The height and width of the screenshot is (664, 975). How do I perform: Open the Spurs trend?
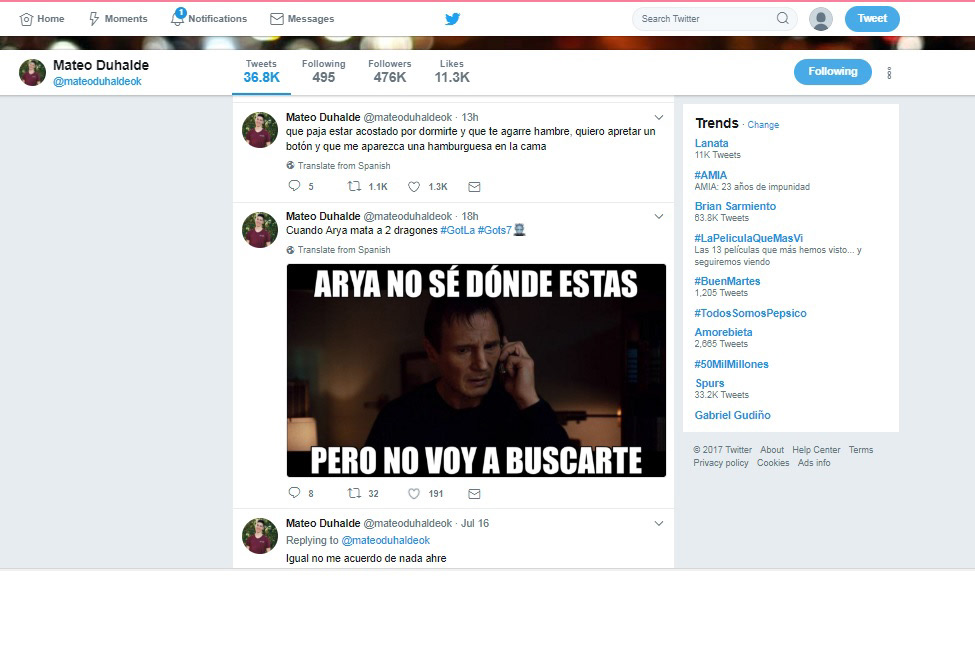(709, 383)
